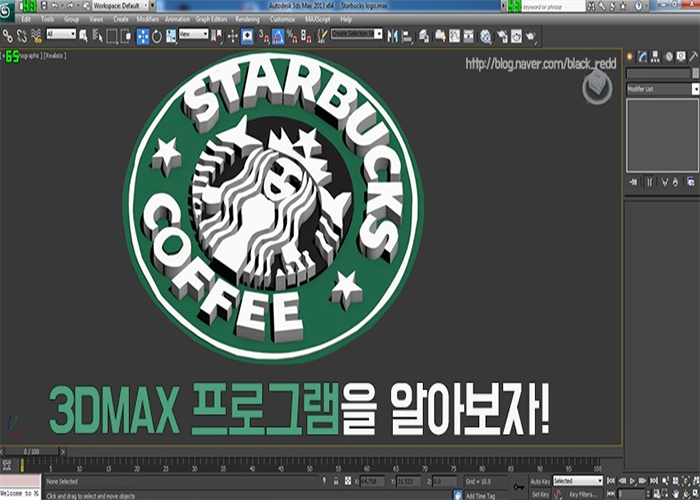Click the X coordinate input field
700x500 pixels.
[372, 481]
